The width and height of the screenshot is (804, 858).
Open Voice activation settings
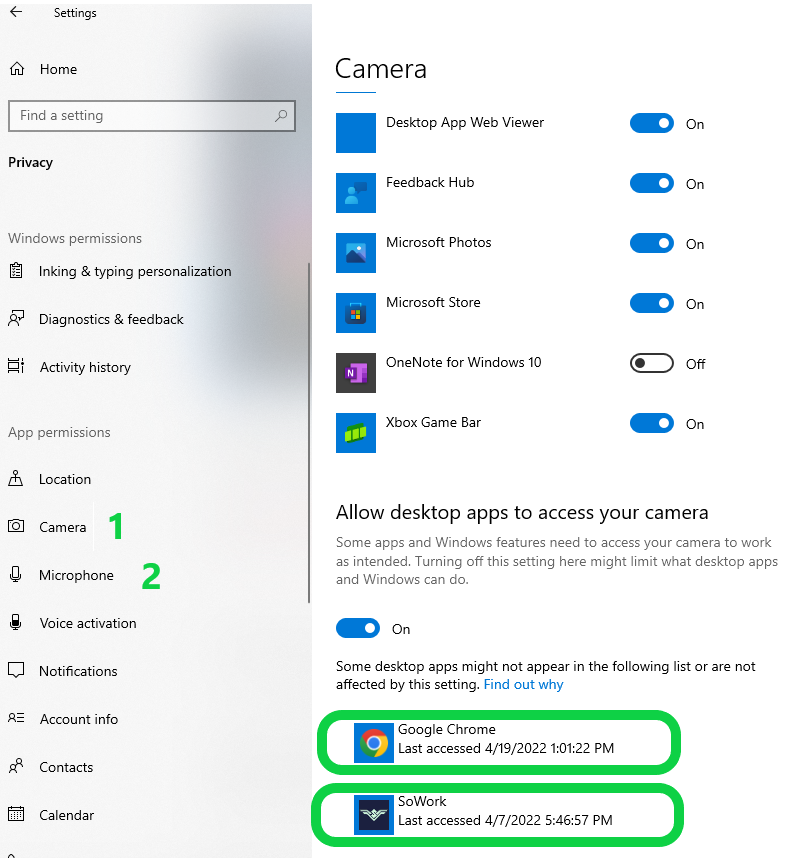pyautogui.click(x=88, y=623)
